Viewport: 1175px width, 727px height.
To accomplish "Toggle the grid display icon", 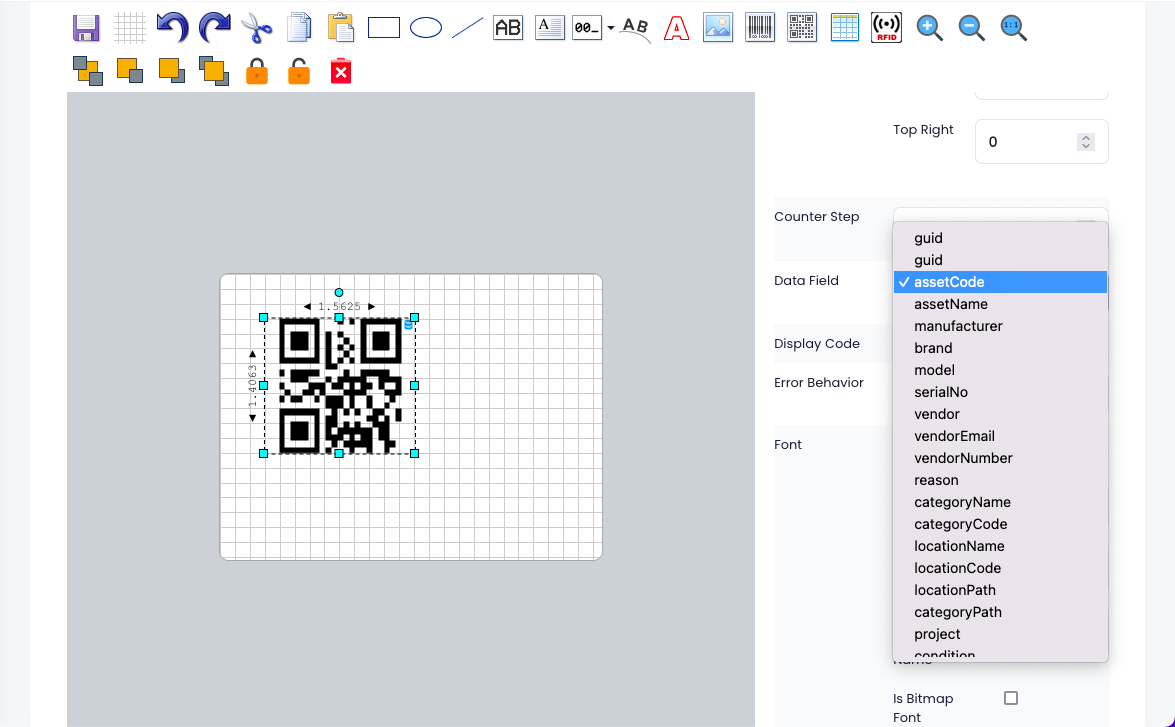I will click(x=130, y=28).
